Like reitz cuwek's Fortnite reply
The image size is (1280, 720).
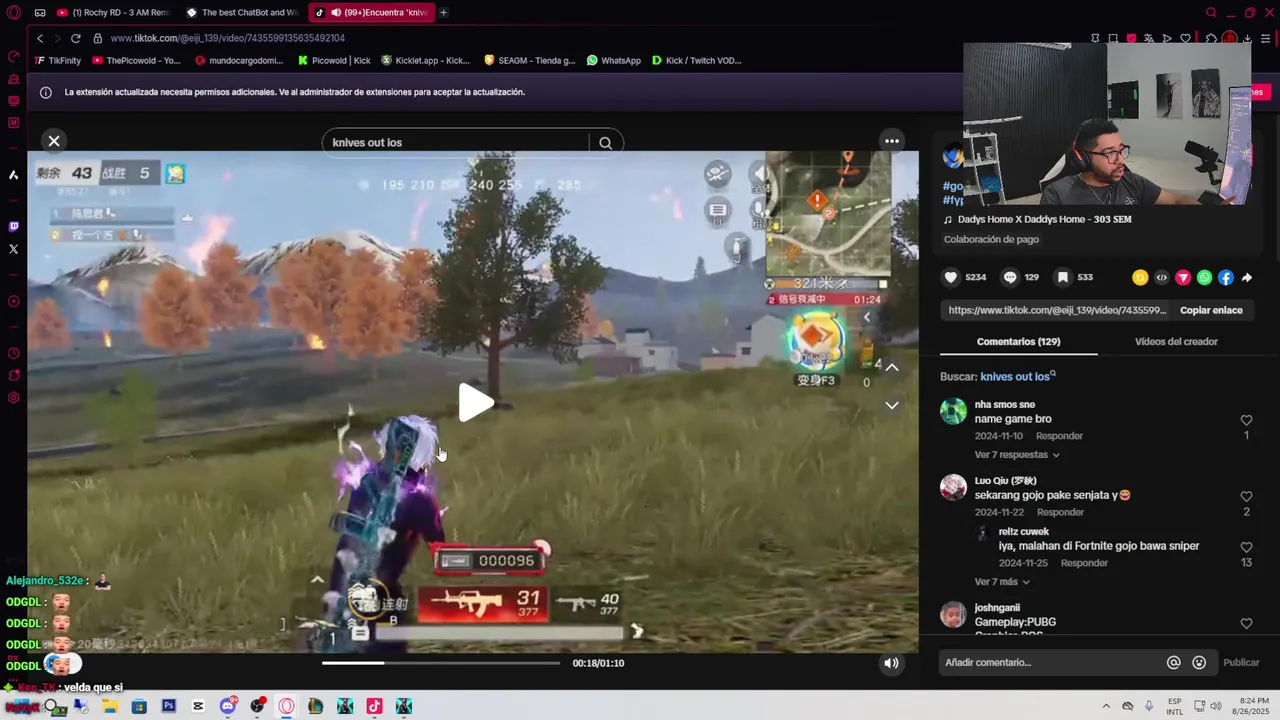[x=1246, y=547]
